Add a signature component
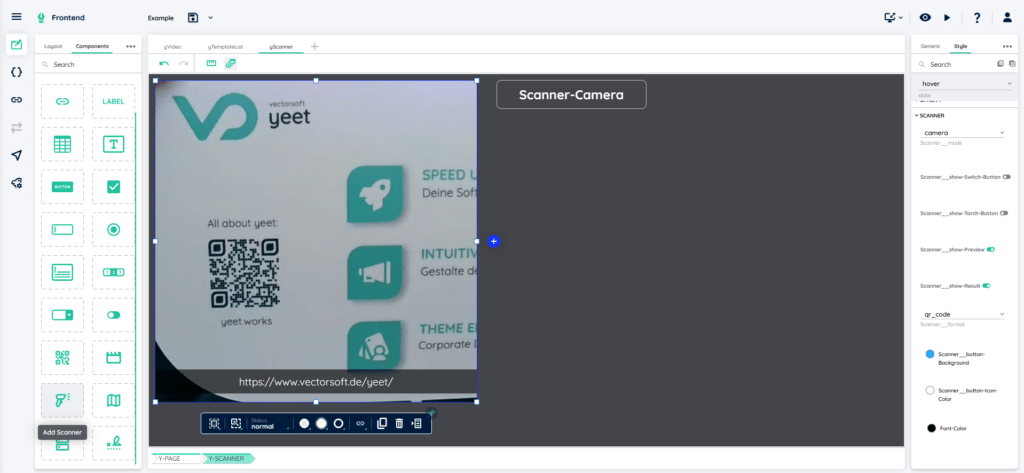This screenshot has height=473, width=1024. tap(114, 443)
